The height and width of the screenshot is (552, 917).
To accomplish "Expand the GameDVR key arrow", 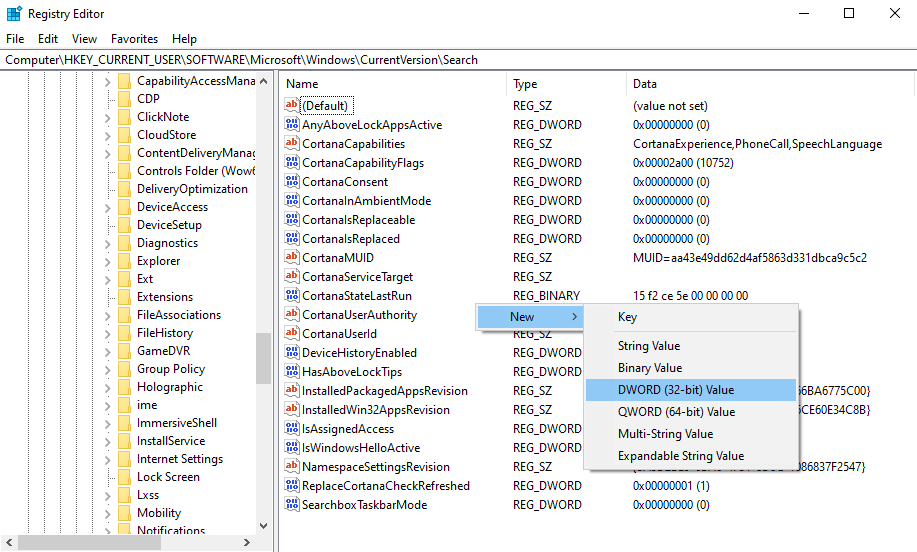I will [108, 352].
